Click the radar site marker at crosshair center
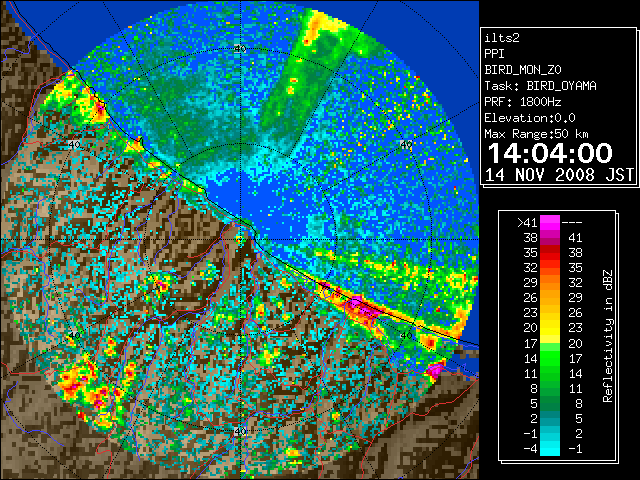 point(240,240)
